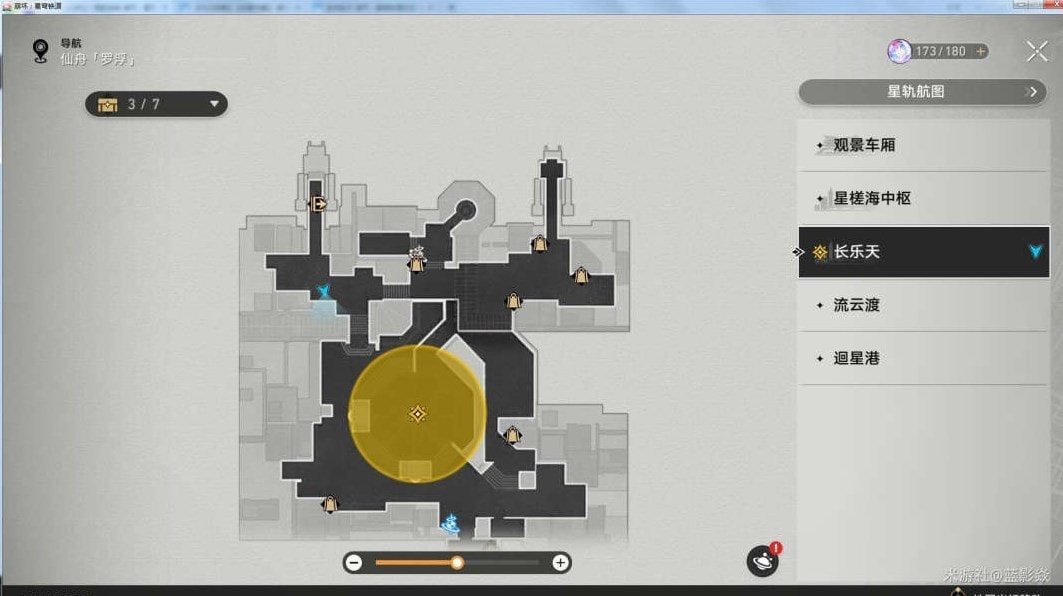Click the map zoom slider handle
Image resolution: width=1063 pixels, height=596 pixels.
(457, 562)
